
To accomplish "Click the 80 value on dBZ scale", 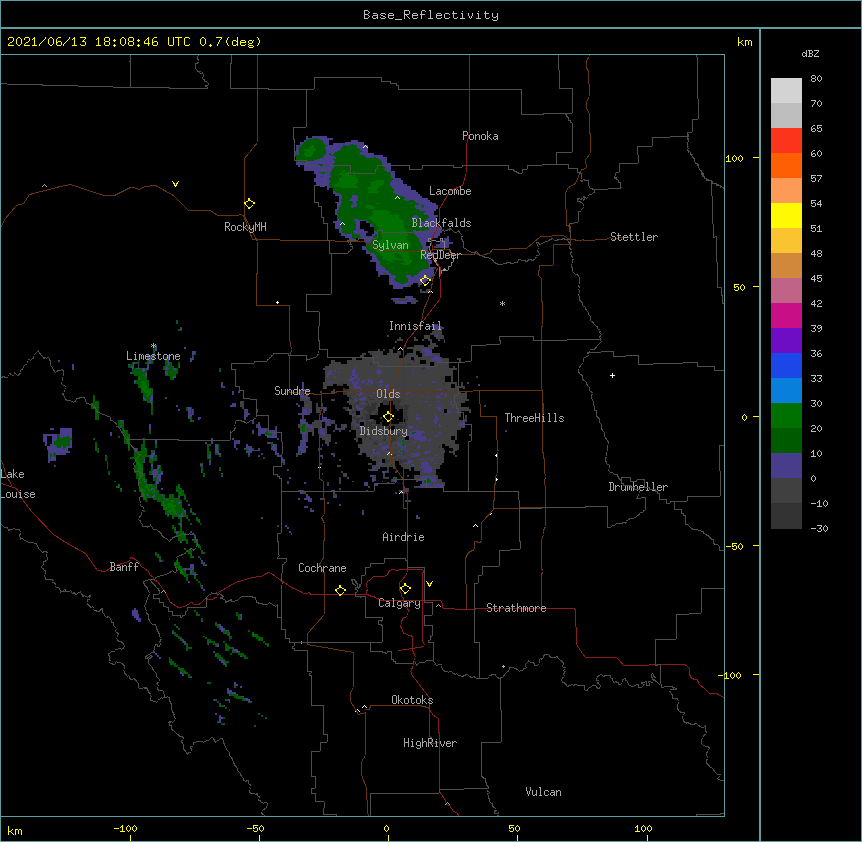I will pos(816,79).
